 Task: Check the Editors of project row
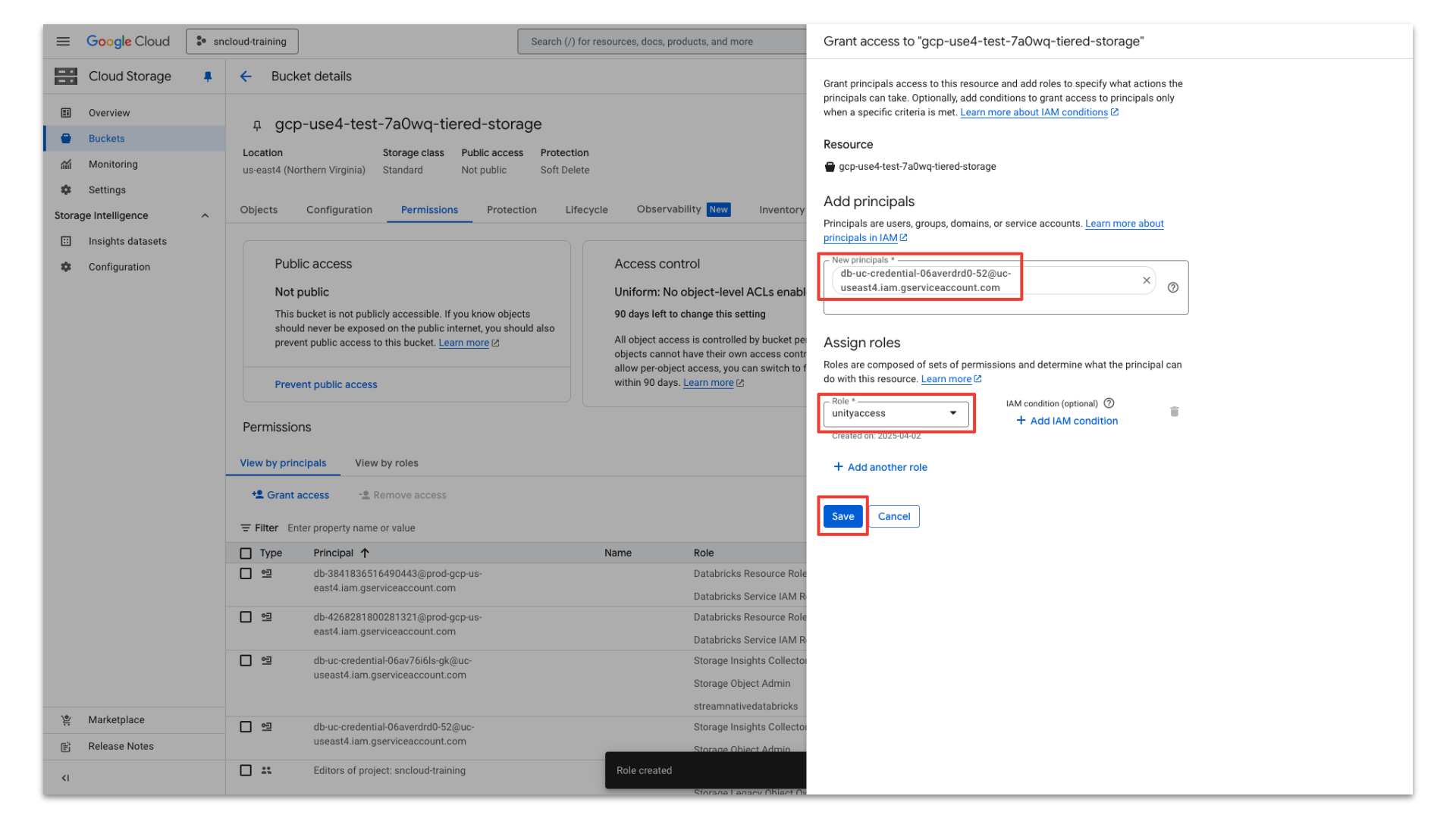pos(246,770)
